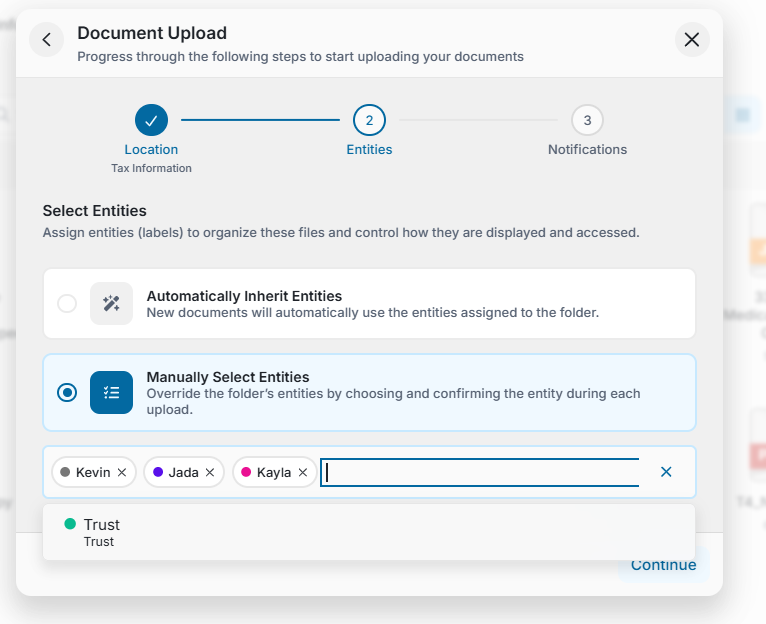Remove the Kevin entity chip

(122, 473)
